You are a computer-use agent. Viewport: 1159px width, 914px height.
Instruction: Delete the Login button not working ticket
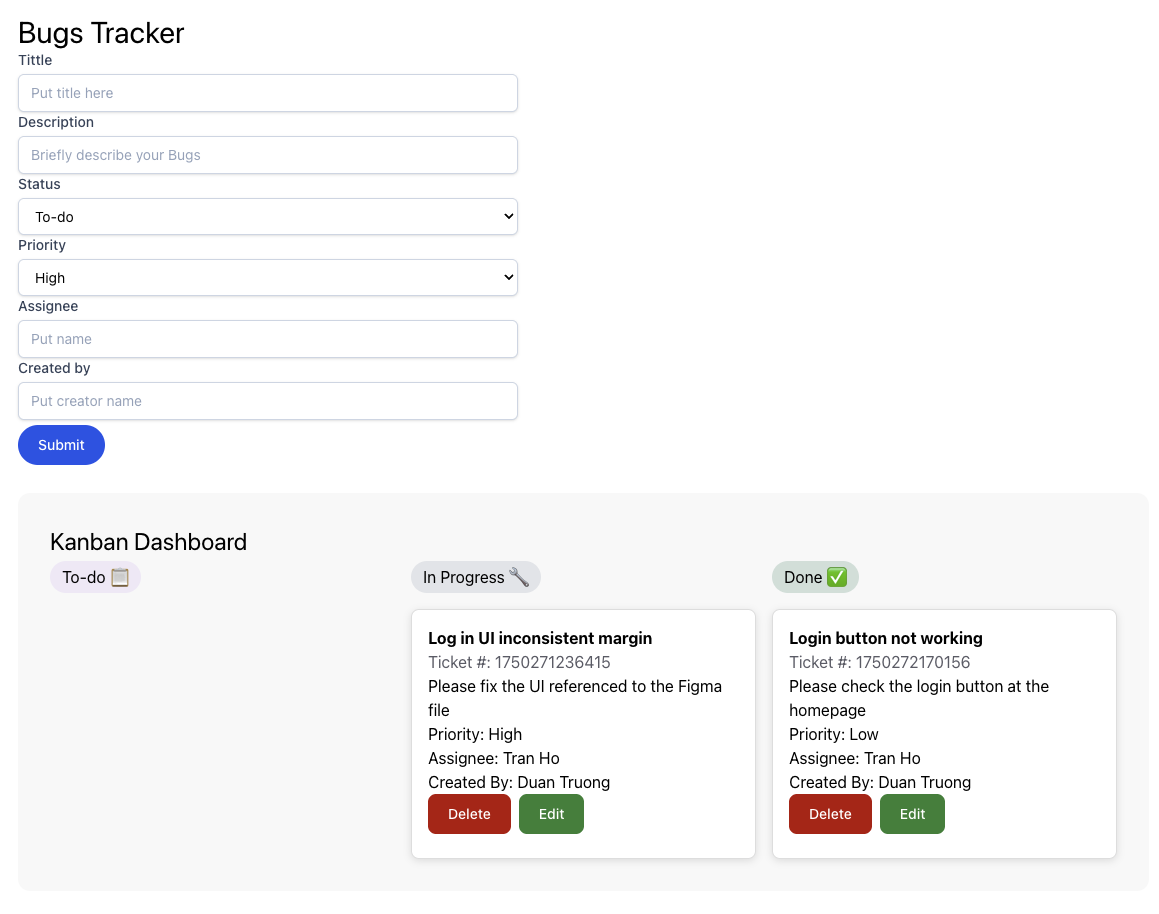pos(830,814)
